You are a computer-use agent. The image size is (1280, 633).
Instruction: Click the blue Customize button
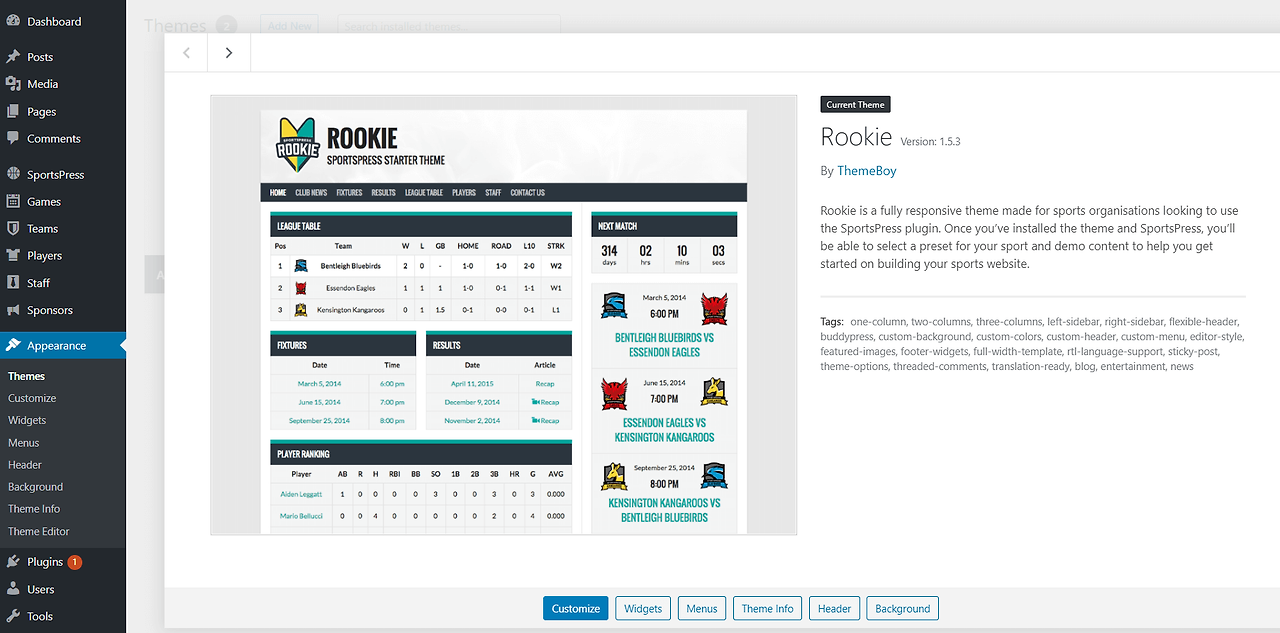[x=576, y=608]
